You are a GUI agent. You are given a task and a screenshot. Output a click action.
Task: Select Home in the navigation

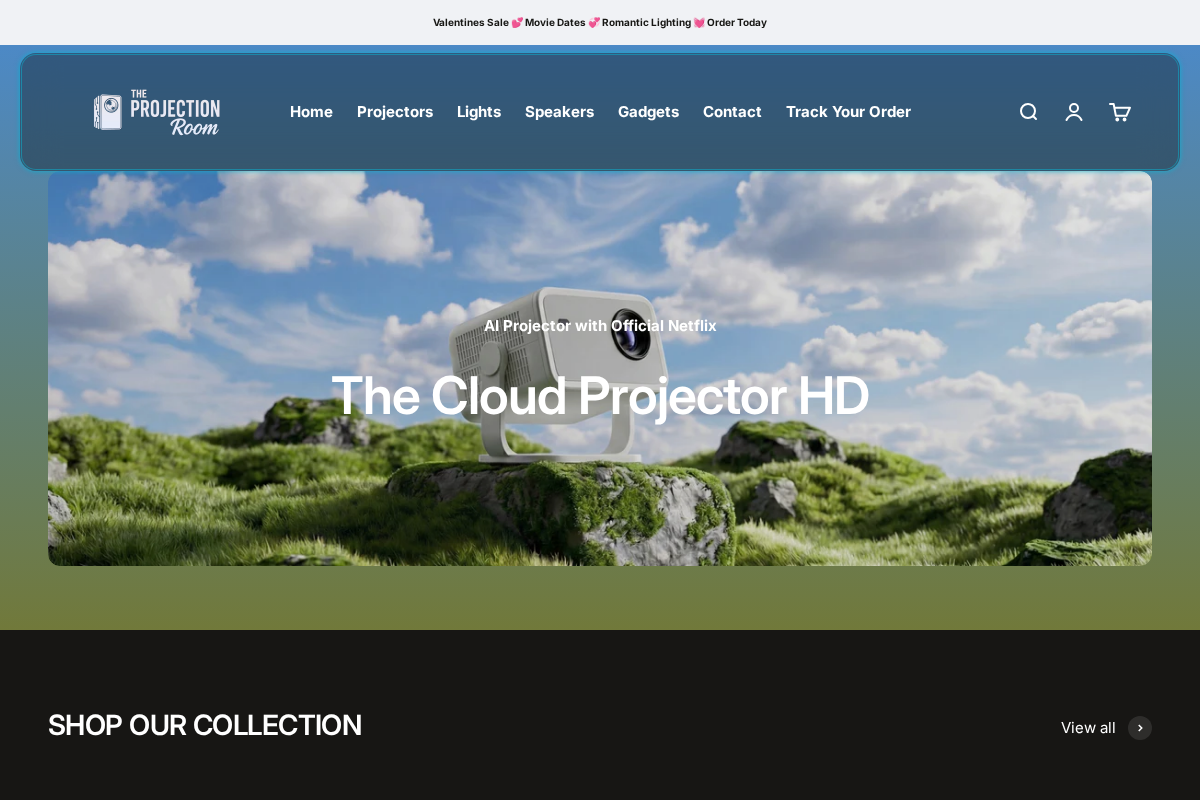[311, 112]
